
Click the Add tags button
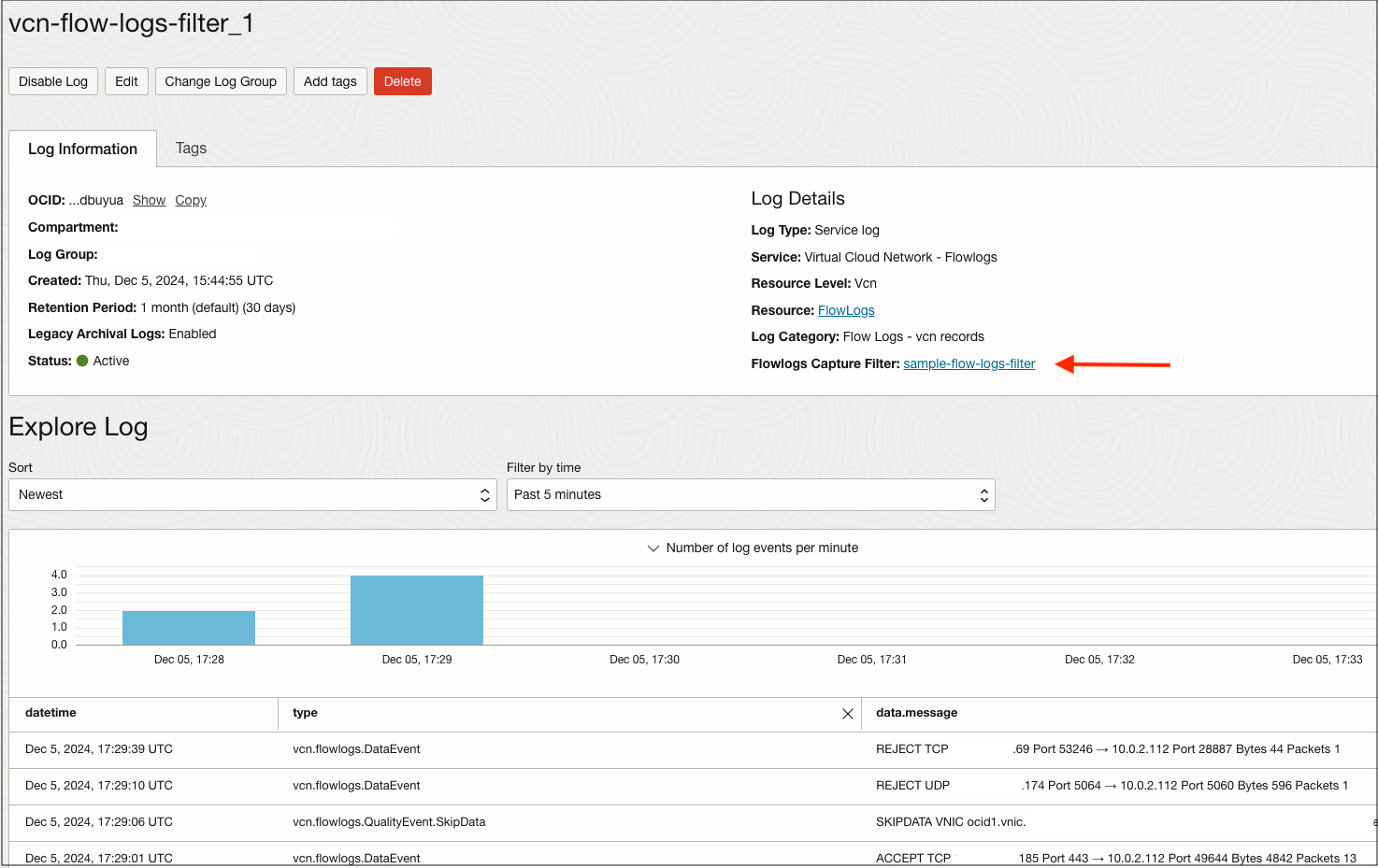330,81
